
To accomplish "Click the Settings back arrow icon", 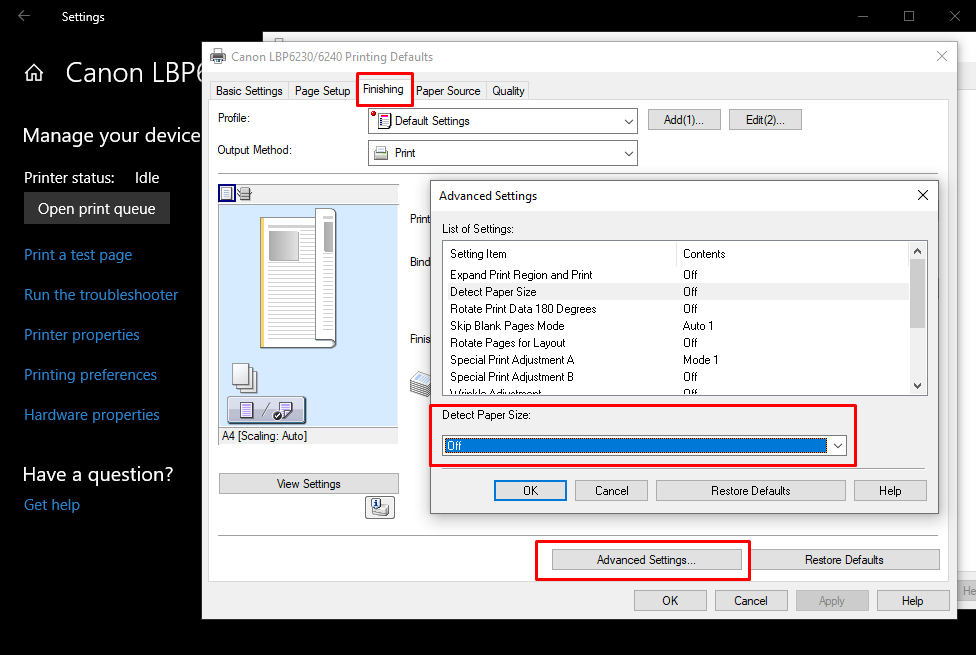I will coord(24,16).
